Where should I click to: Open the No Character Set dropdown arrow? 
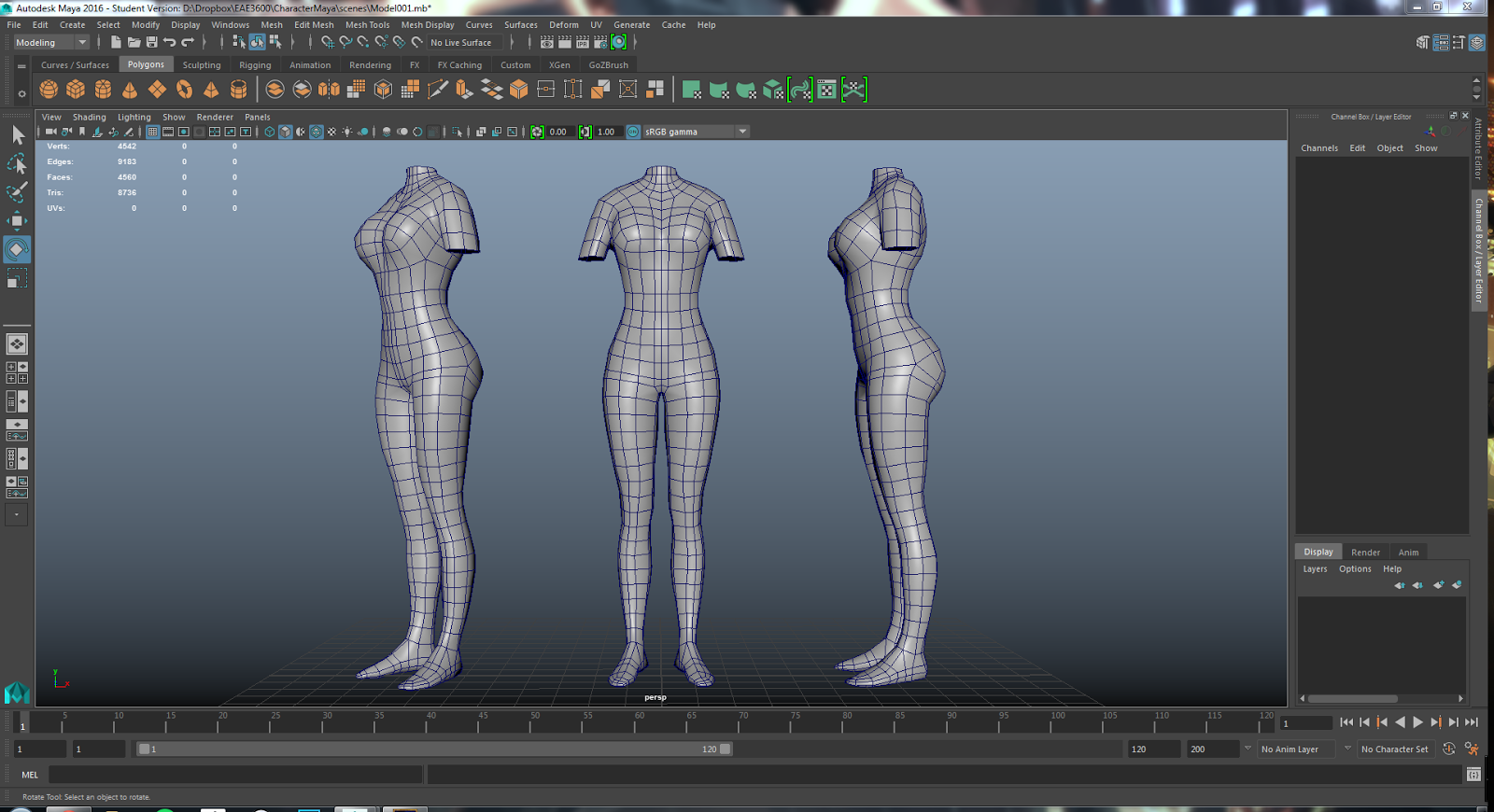[1347, 749]
